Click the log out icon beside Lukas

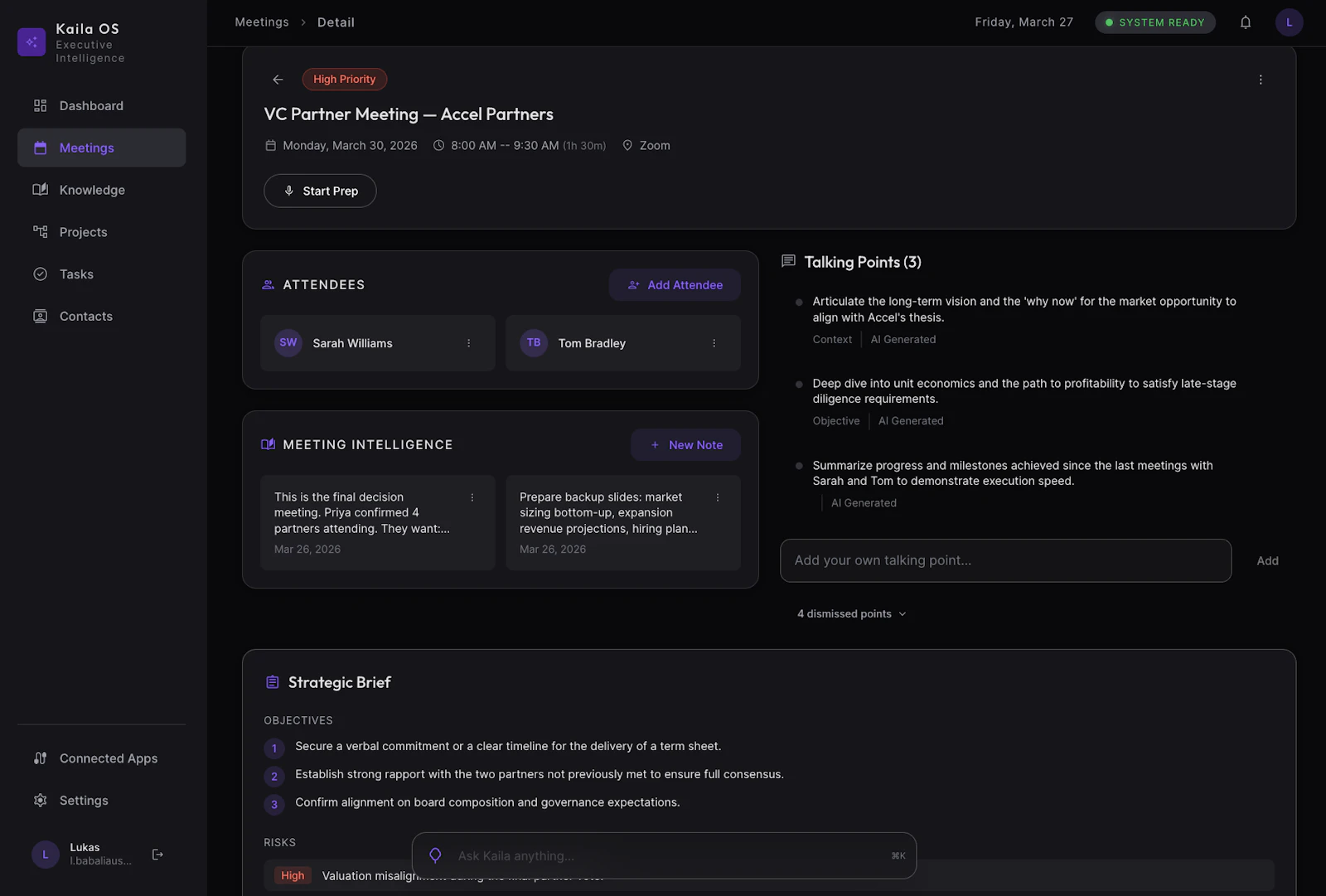157,855
